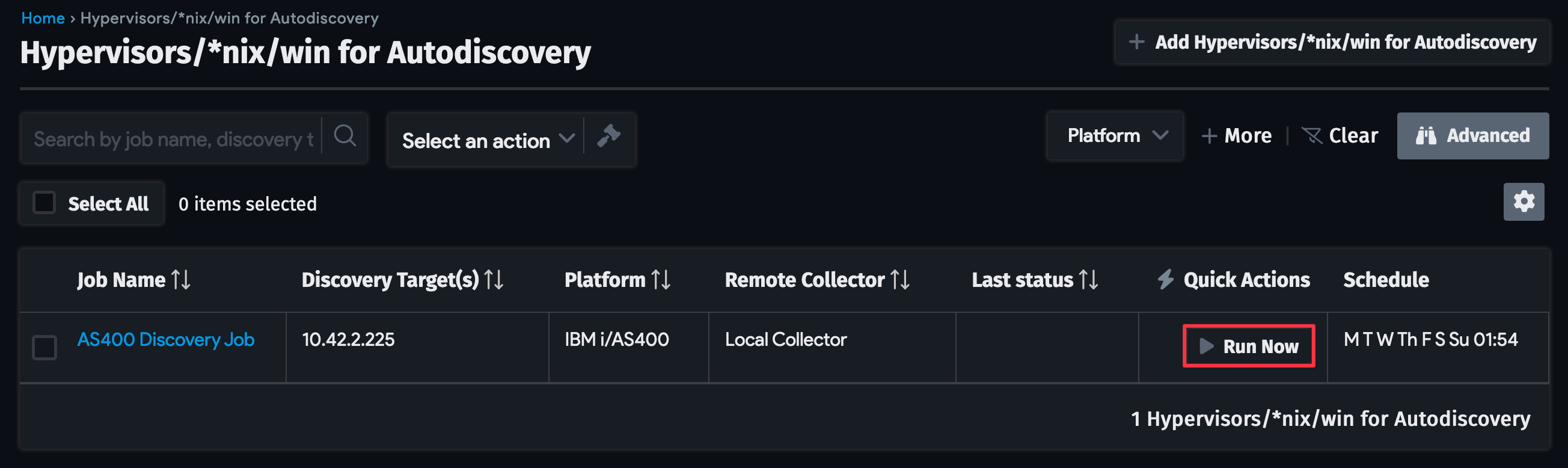Click the gavel bulk-action icon
The image size is (1568, 468).
609,139
